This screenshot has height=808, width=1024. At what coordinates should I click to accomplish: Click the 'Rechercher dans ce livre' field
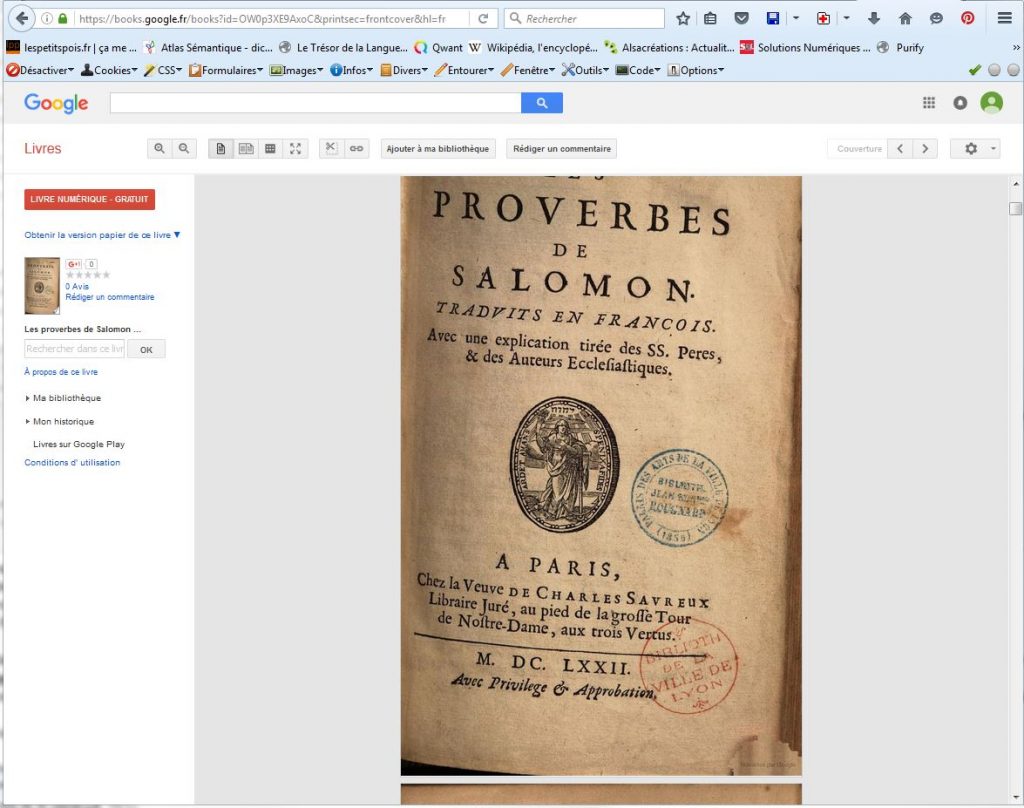[74, 349]
